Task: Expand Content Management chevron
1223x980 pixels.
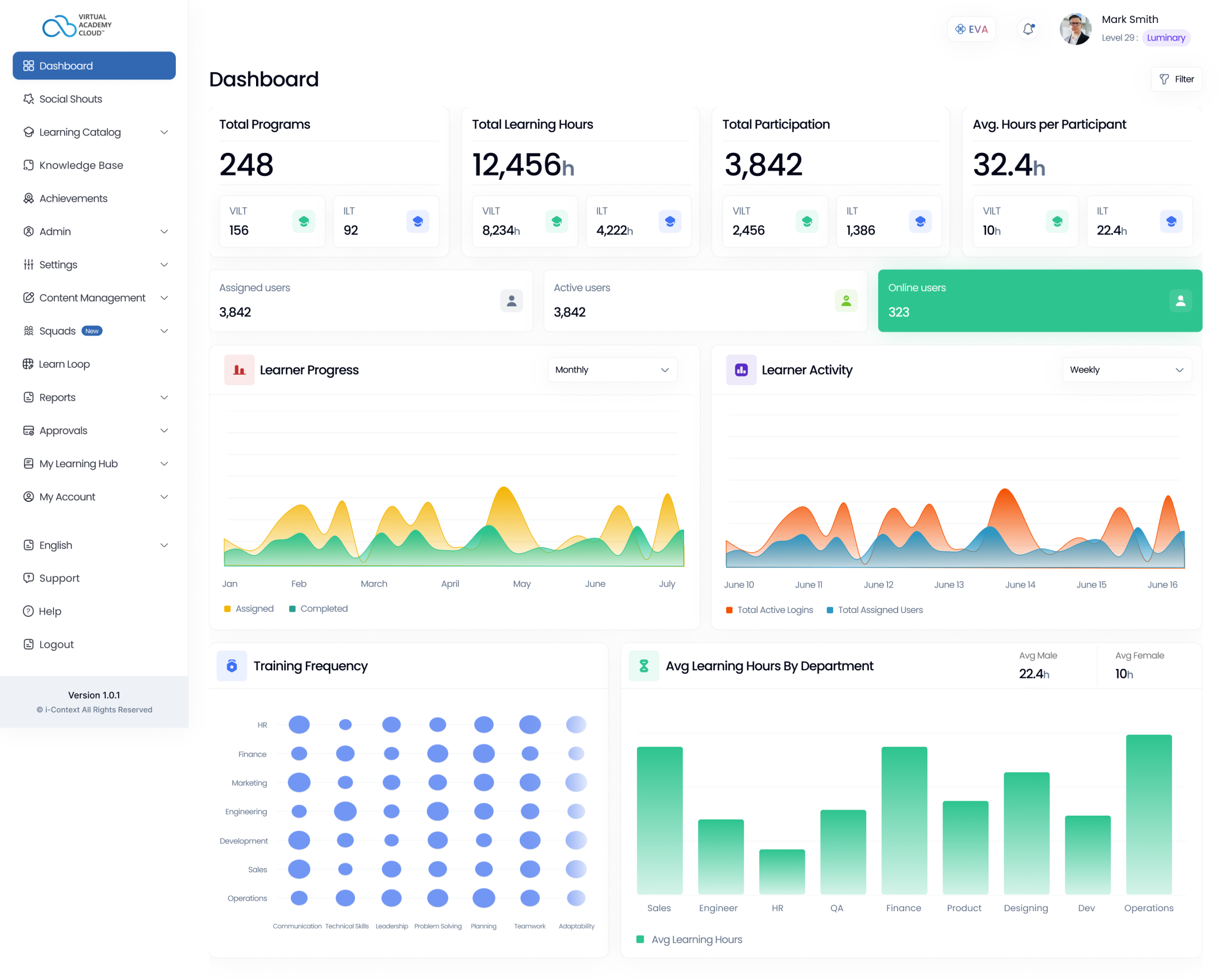Action: click(164, 298)
